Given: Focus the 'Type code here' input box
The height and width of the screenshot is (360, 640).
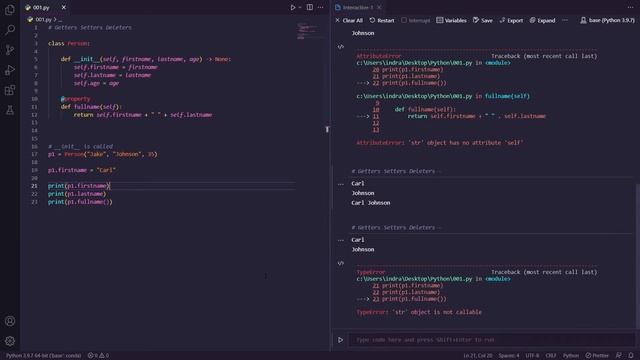Looking at the screenshot, I should (x=491, y=340).
